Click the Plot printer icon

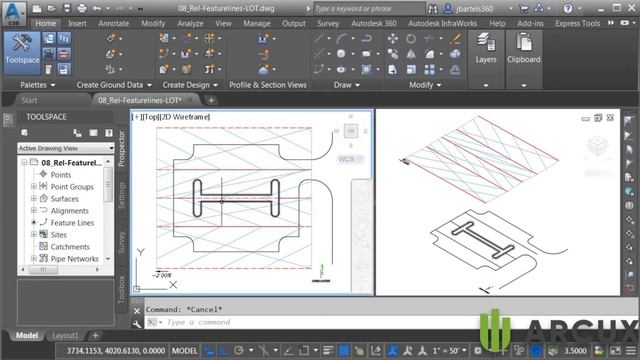82,8
